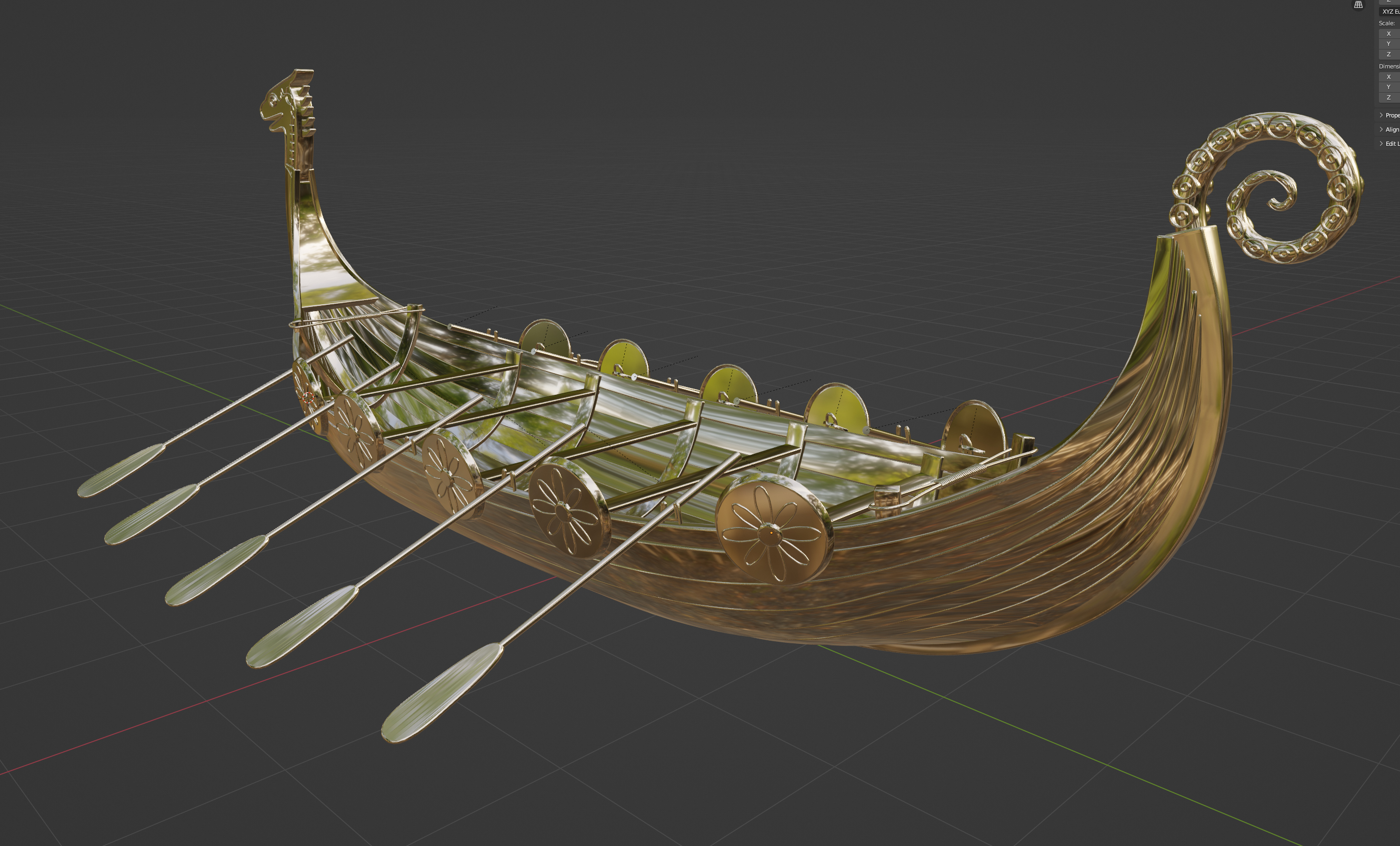Click the orange origin dot on the big shield
Viewport: 1400px width, 846px height.
[771, 532]
